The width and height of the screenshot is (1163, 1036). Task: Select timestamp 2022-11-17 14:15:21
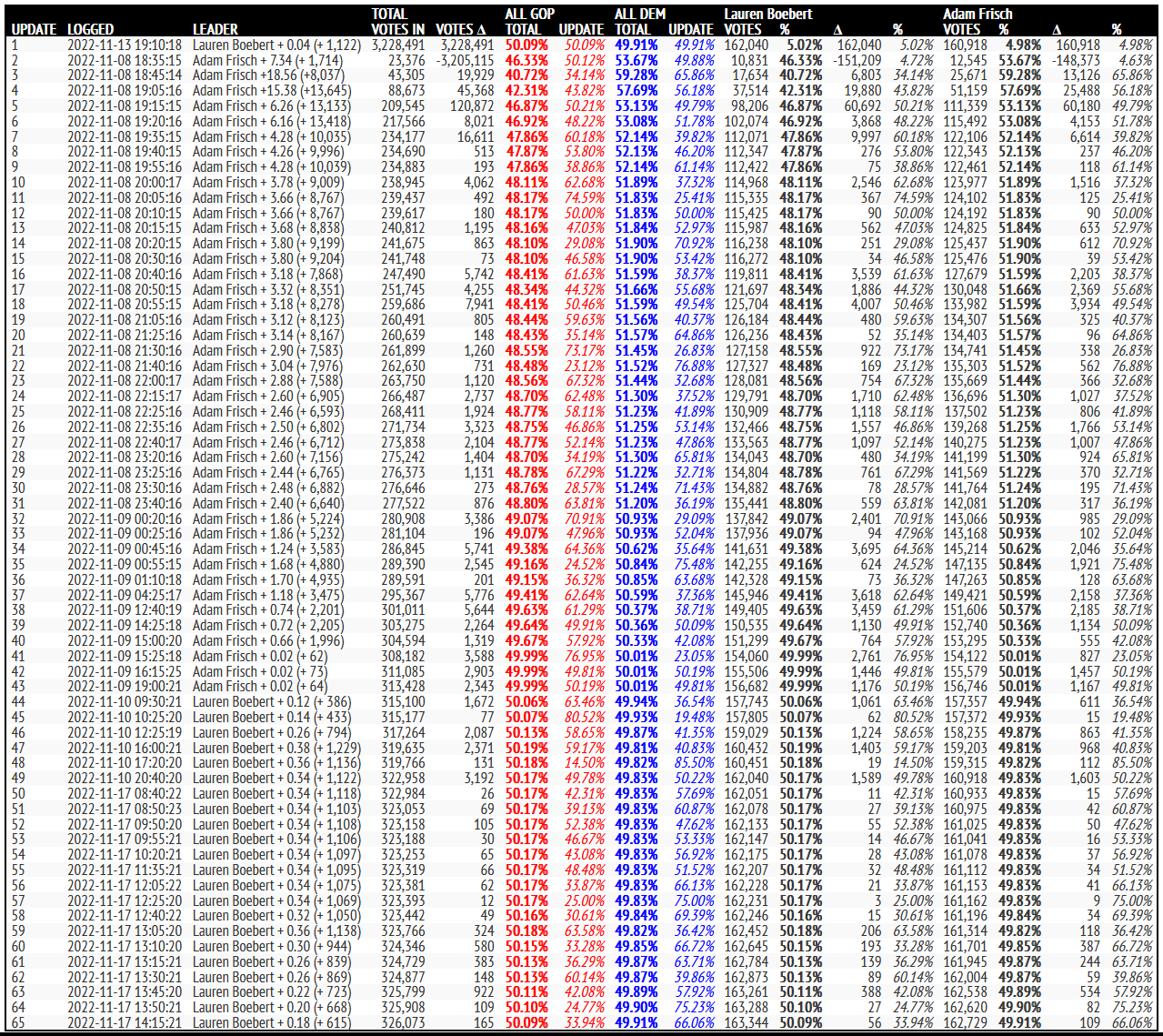[x=125, y=1022]
